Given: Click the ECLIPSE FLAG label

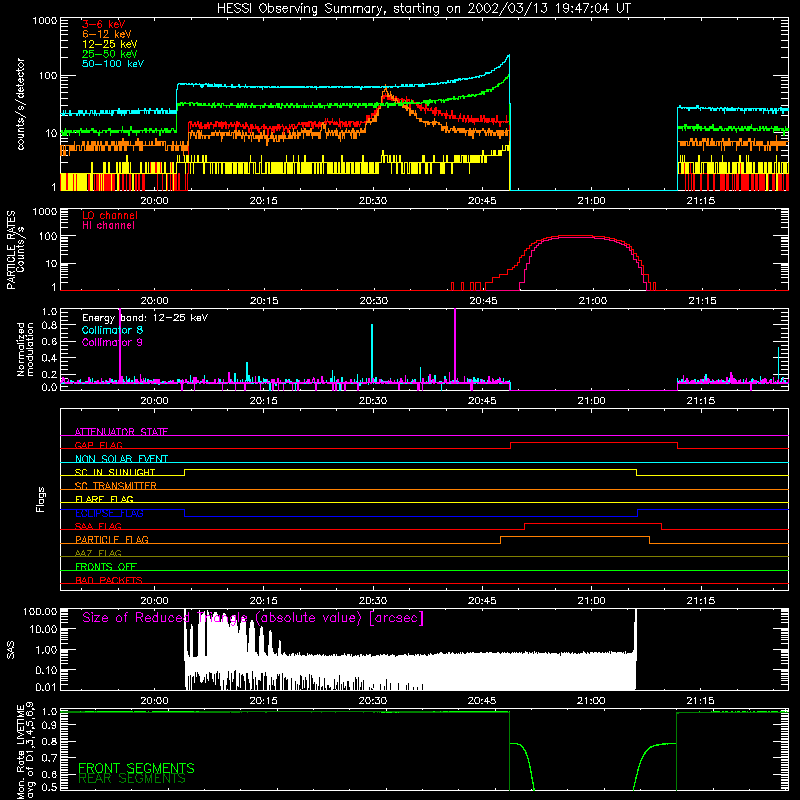Looking at the screenshot, I should pyautogui.click(x=109, y=513).
